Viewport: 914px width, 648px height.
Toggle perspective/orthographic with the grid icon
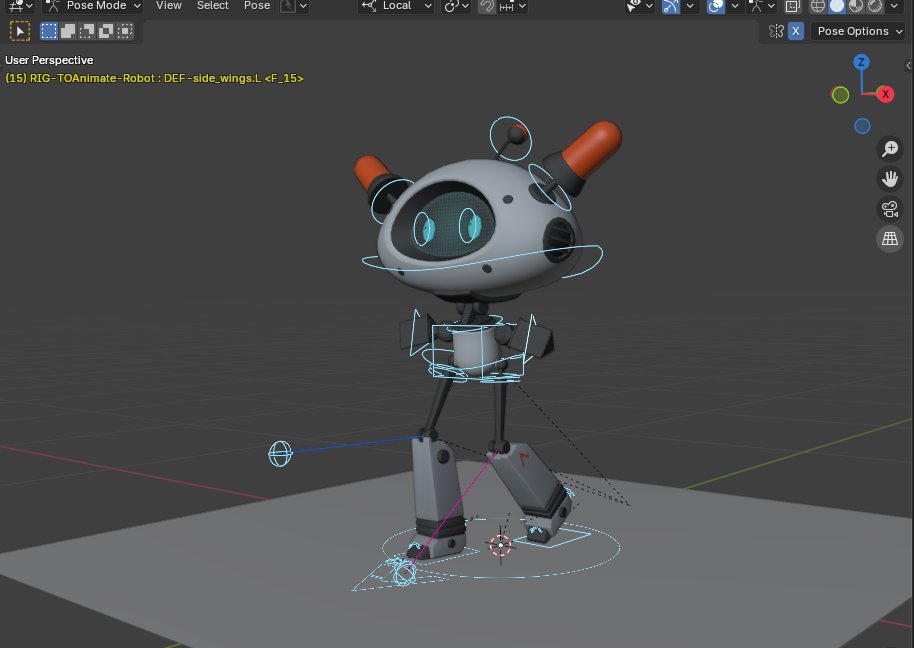tap(889, 239)
